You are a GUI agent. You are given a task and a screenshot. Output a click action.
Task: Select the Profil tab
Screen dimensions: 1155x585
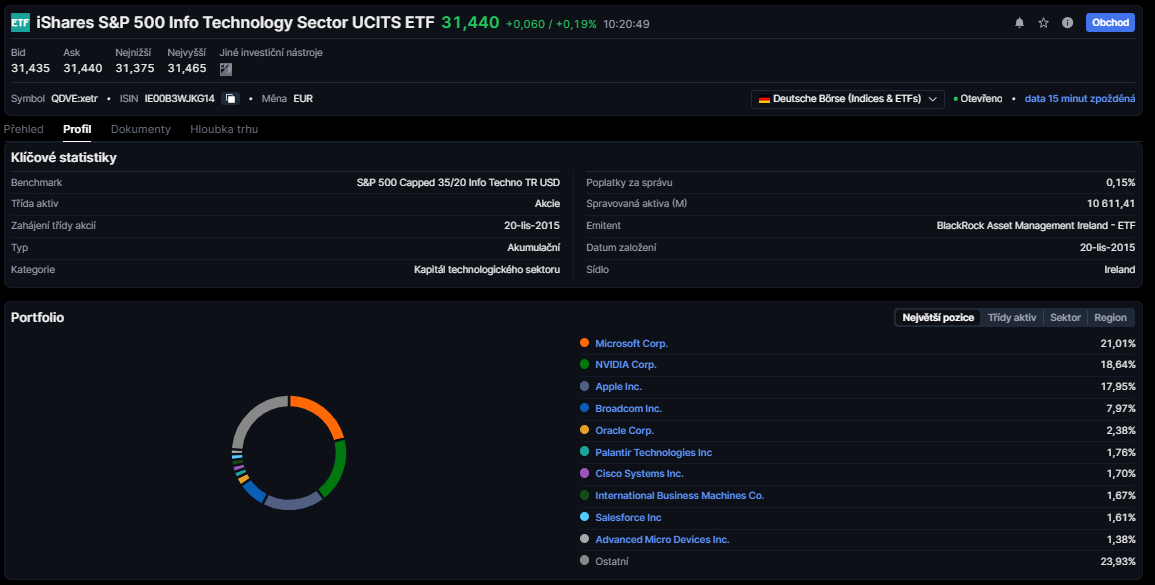[x=77, y=129]
